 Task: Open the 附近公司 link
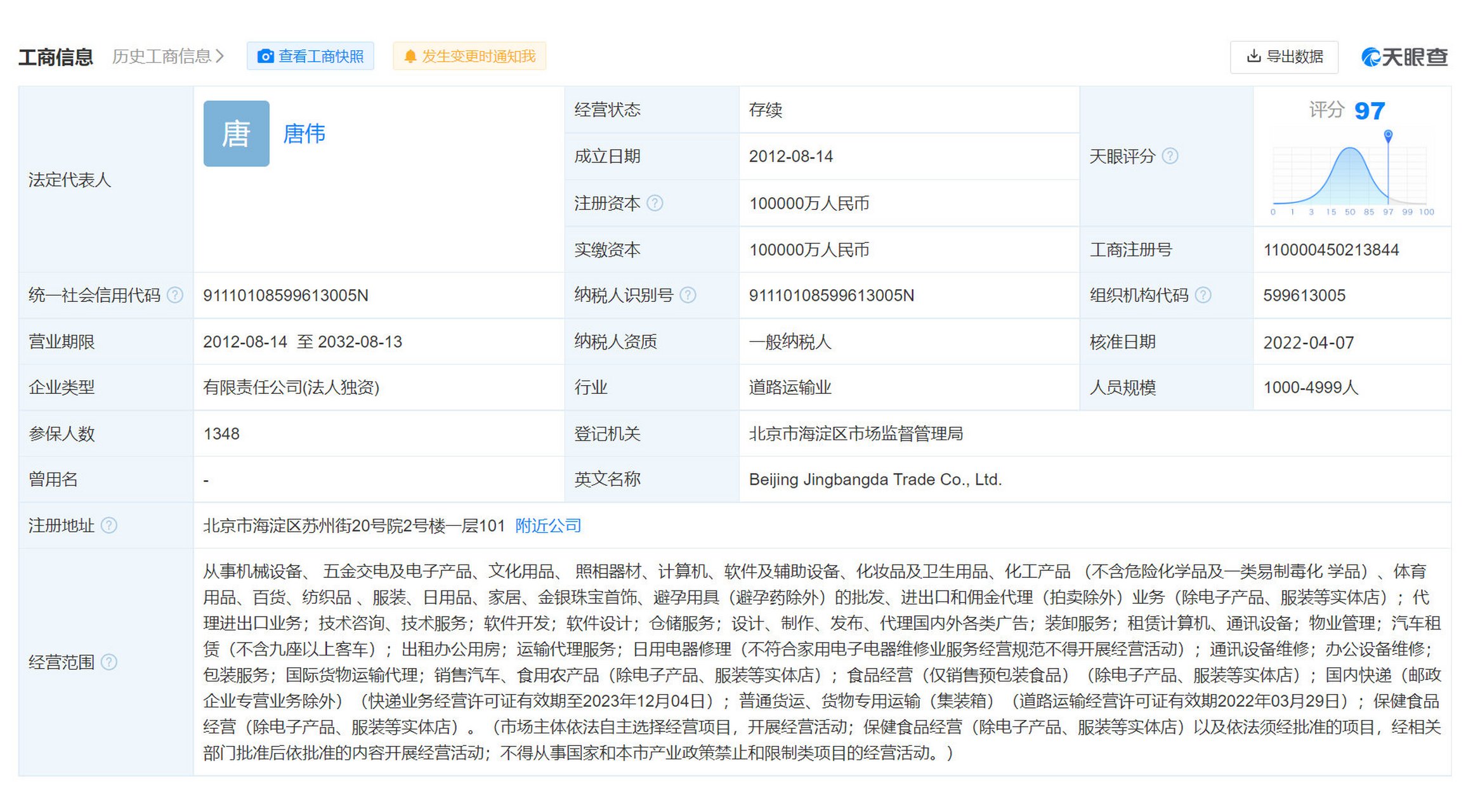click(548, 525)
